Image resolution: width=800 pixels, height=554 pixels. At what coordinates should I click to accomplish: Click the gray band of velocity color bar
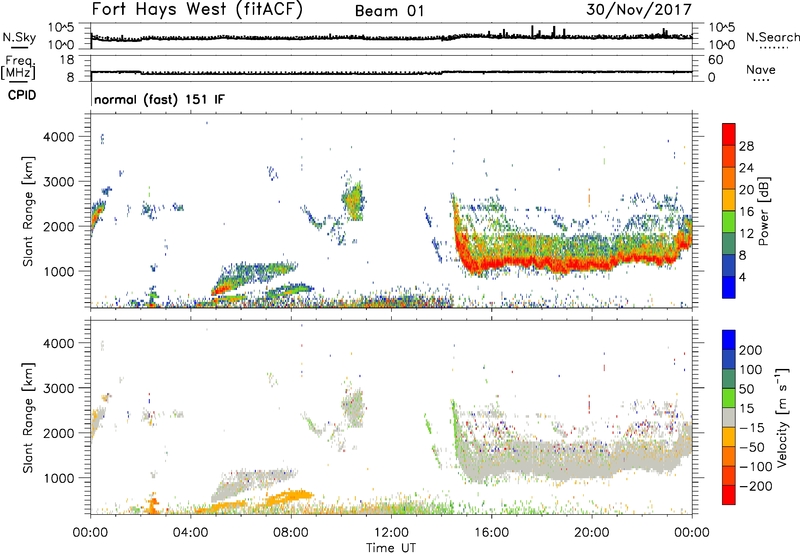729,417
